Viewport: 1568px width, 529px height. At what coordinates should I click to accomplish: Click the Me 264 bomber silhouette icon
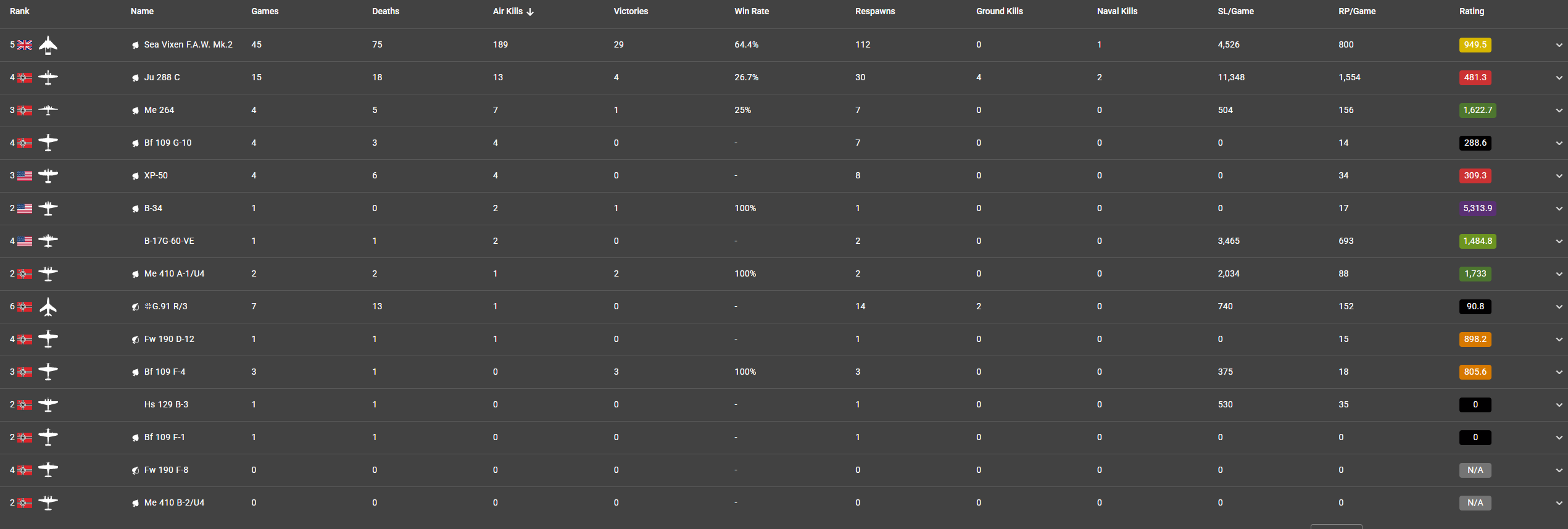[48, 110]
